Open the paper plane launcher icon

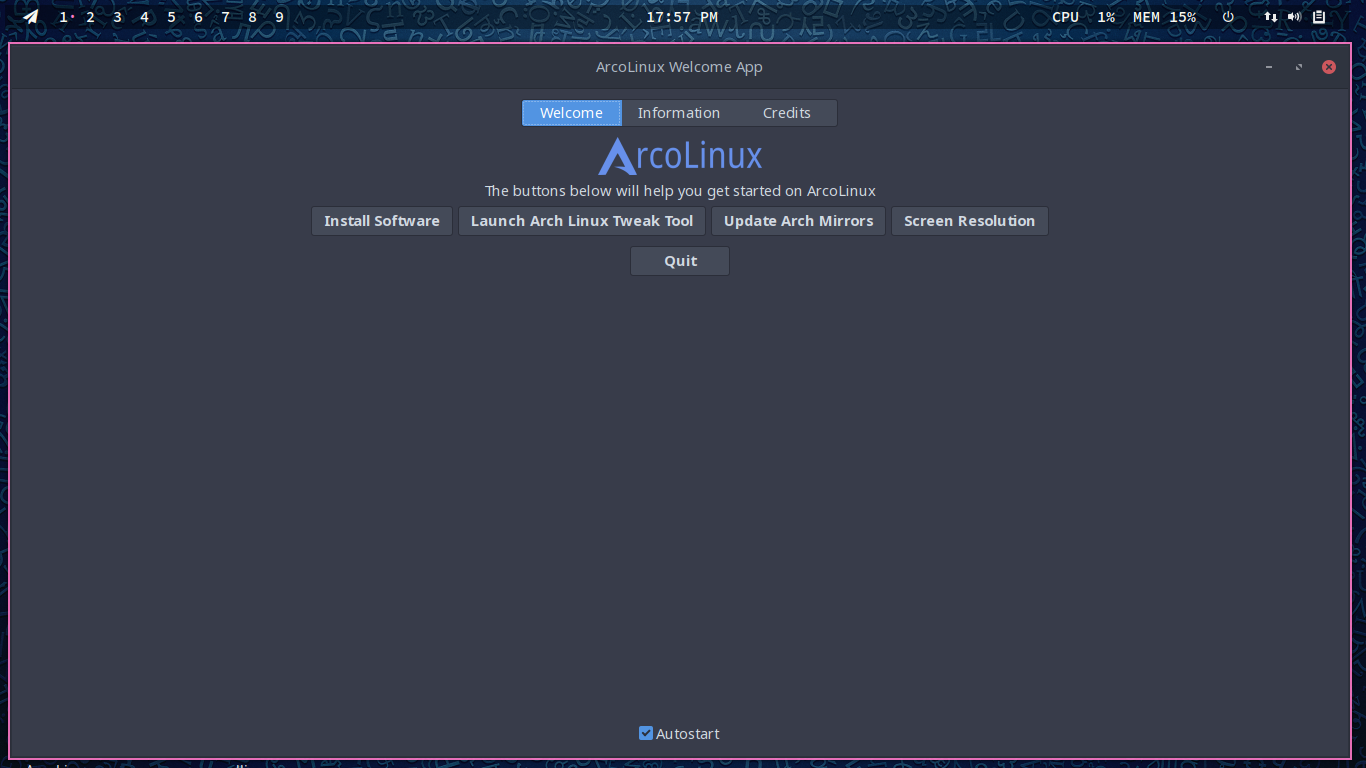[31, 17]
